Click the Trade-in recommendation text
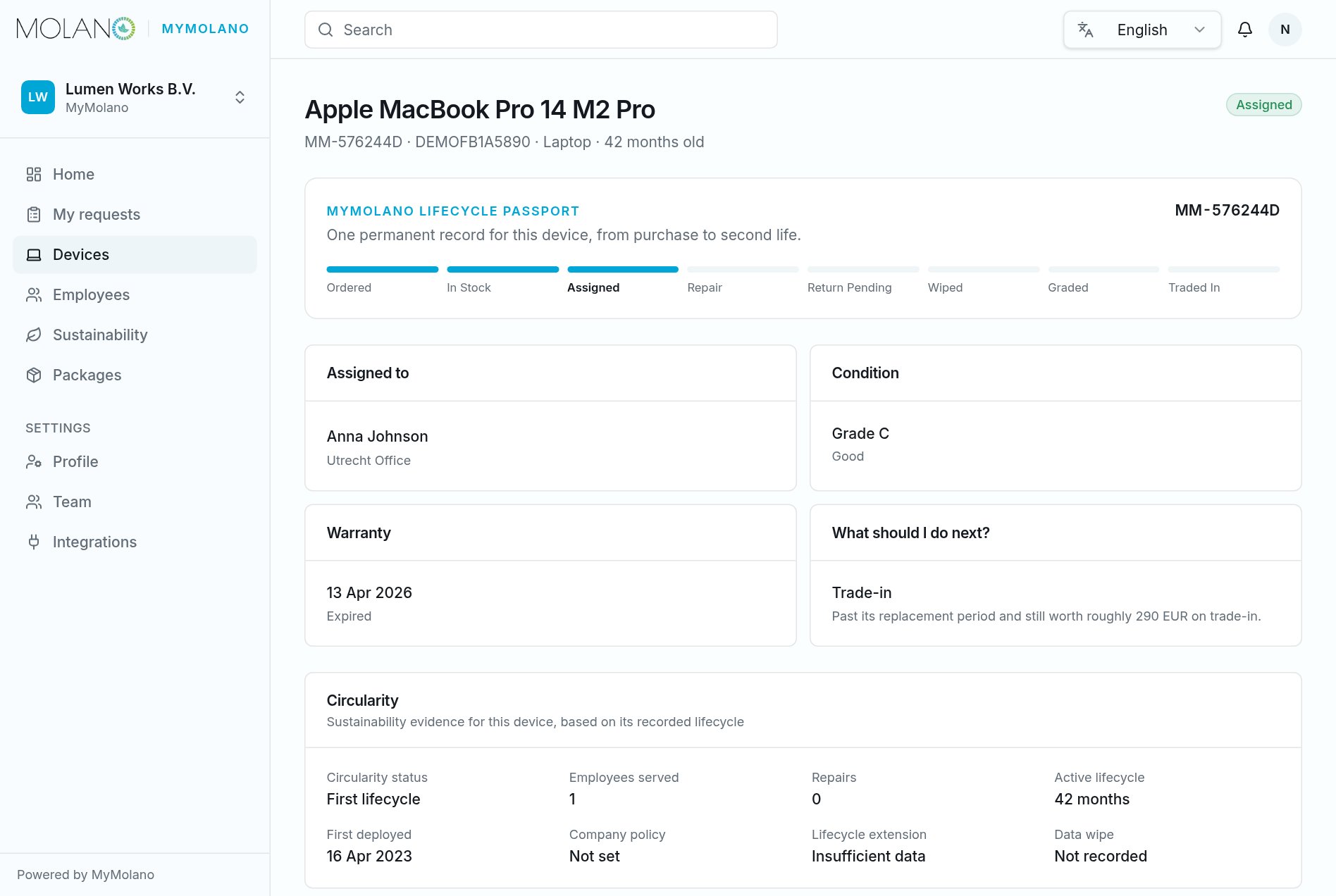 click(x=862, y=592)
